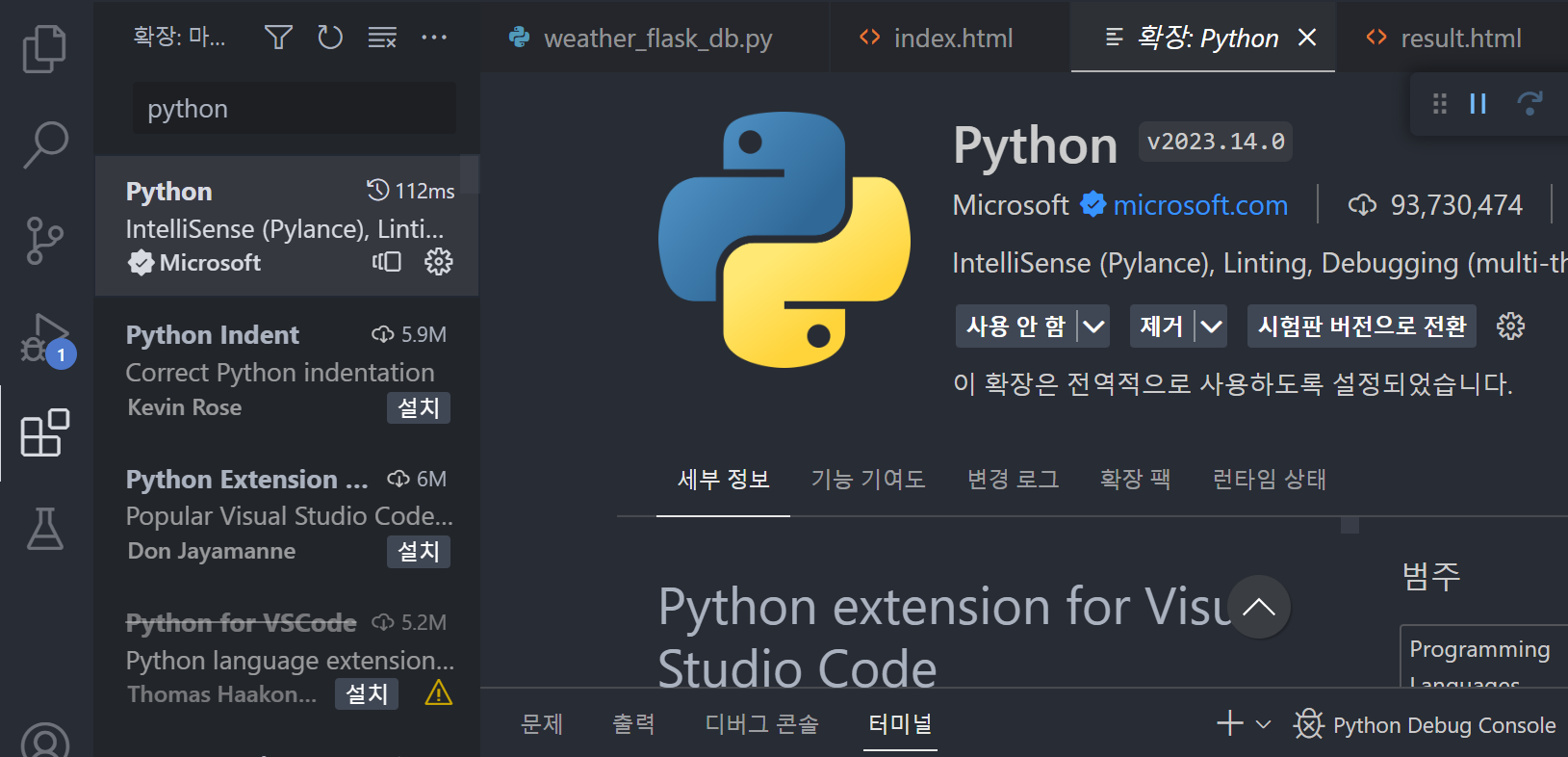Select the Python Indent extension

(x=287, y=370)
